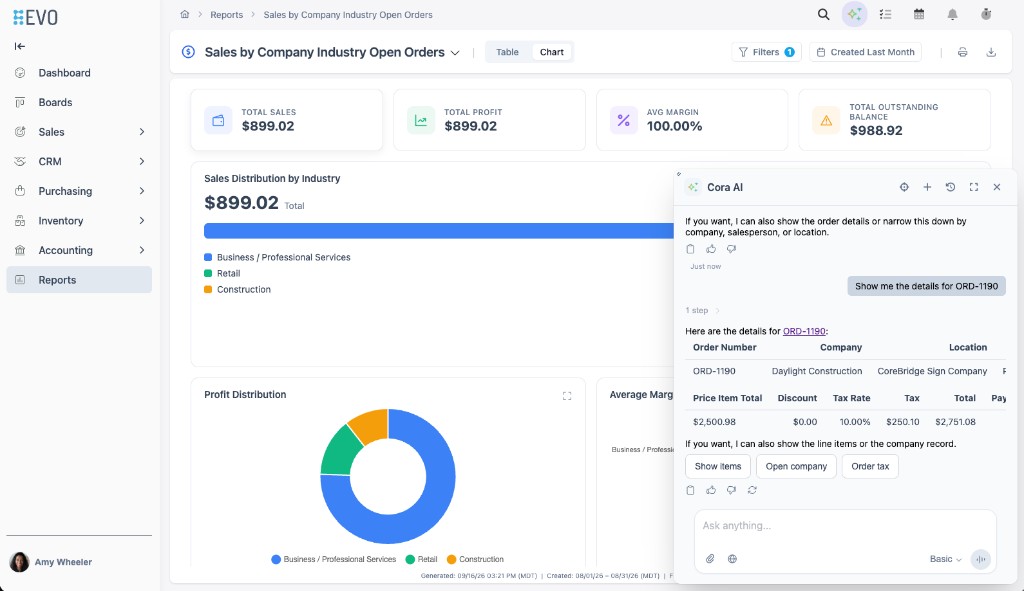Focus the Ask anything input
Screen dimensions: 1024x591
click(845, 526)
